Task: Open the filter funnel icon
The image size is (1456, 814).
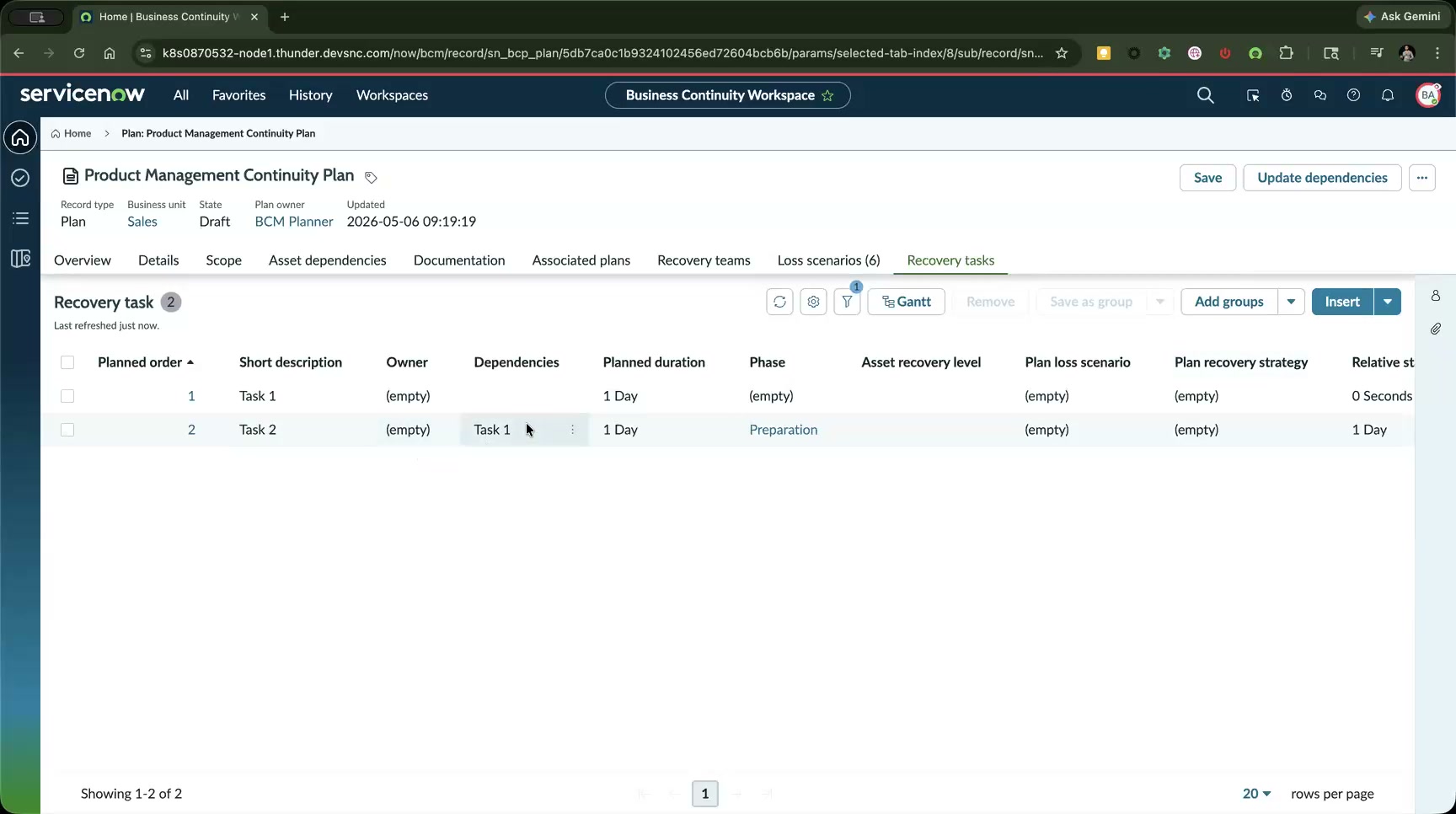Action: [x=847, y=302]
